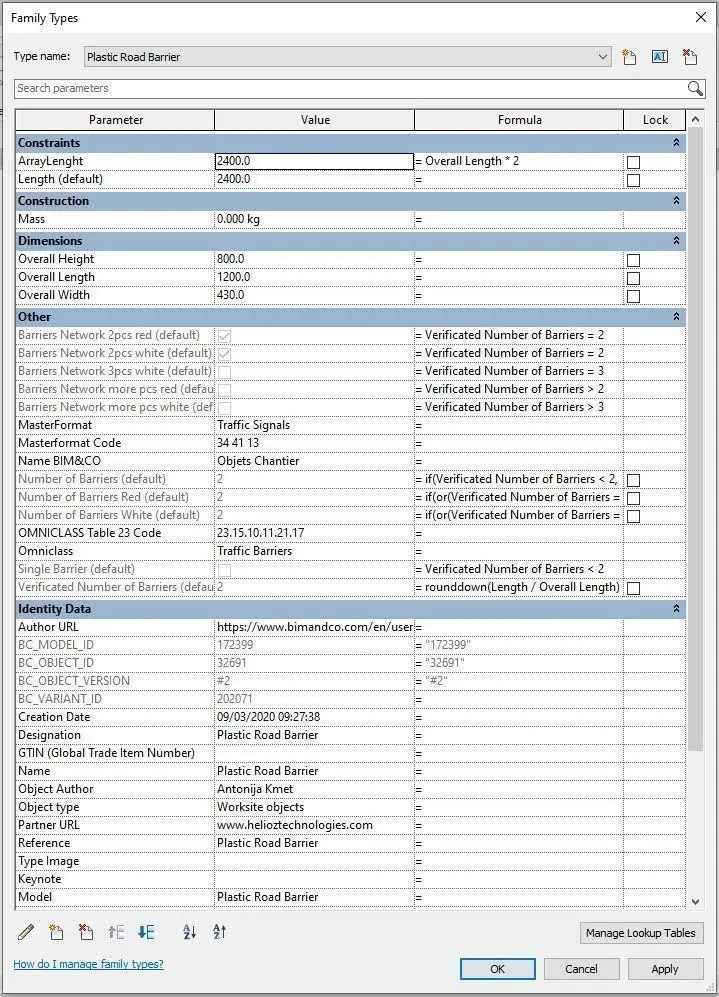
Task: Click the Keynote parameter name
Action: coord(39,879)
